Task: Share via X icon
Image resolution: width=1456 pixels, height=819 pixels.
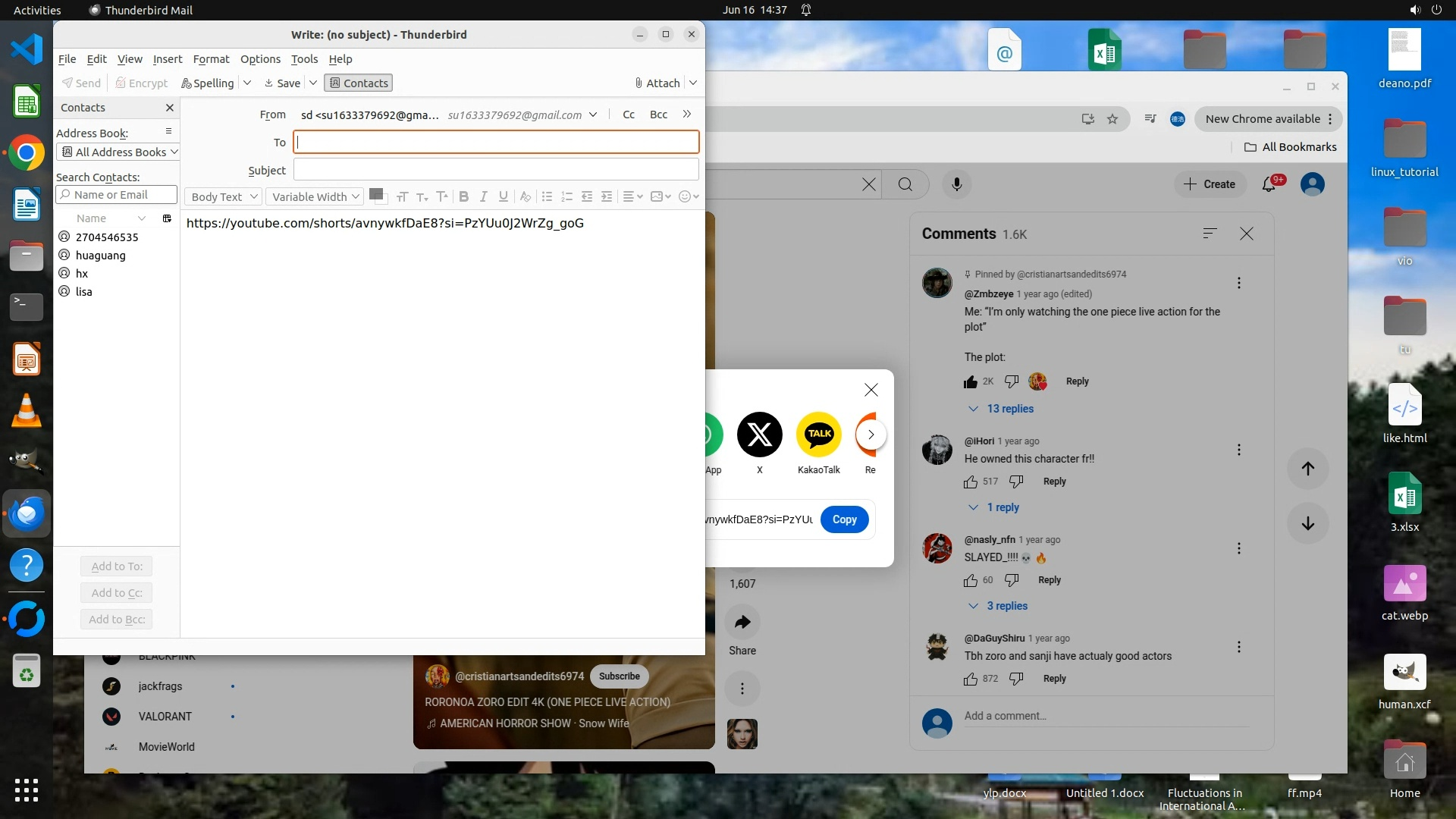Action: tap(759, 435)
